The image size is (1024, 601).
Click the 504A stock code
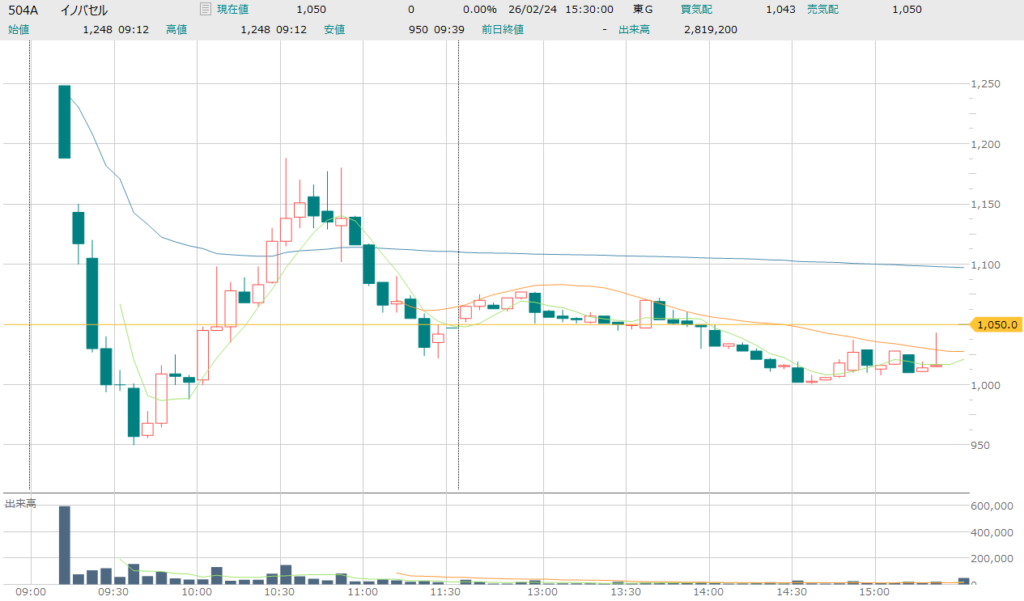25,10
